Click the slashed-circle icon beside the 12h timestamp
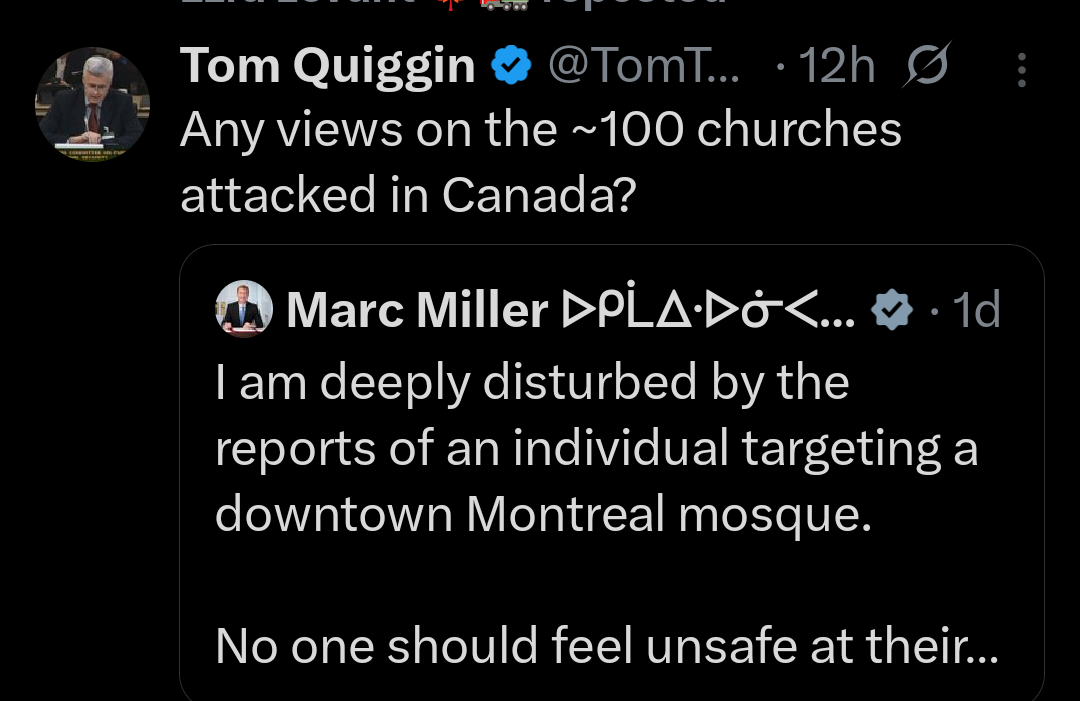Viewport: 1080px width, 701px height. [x=925, y=64]
